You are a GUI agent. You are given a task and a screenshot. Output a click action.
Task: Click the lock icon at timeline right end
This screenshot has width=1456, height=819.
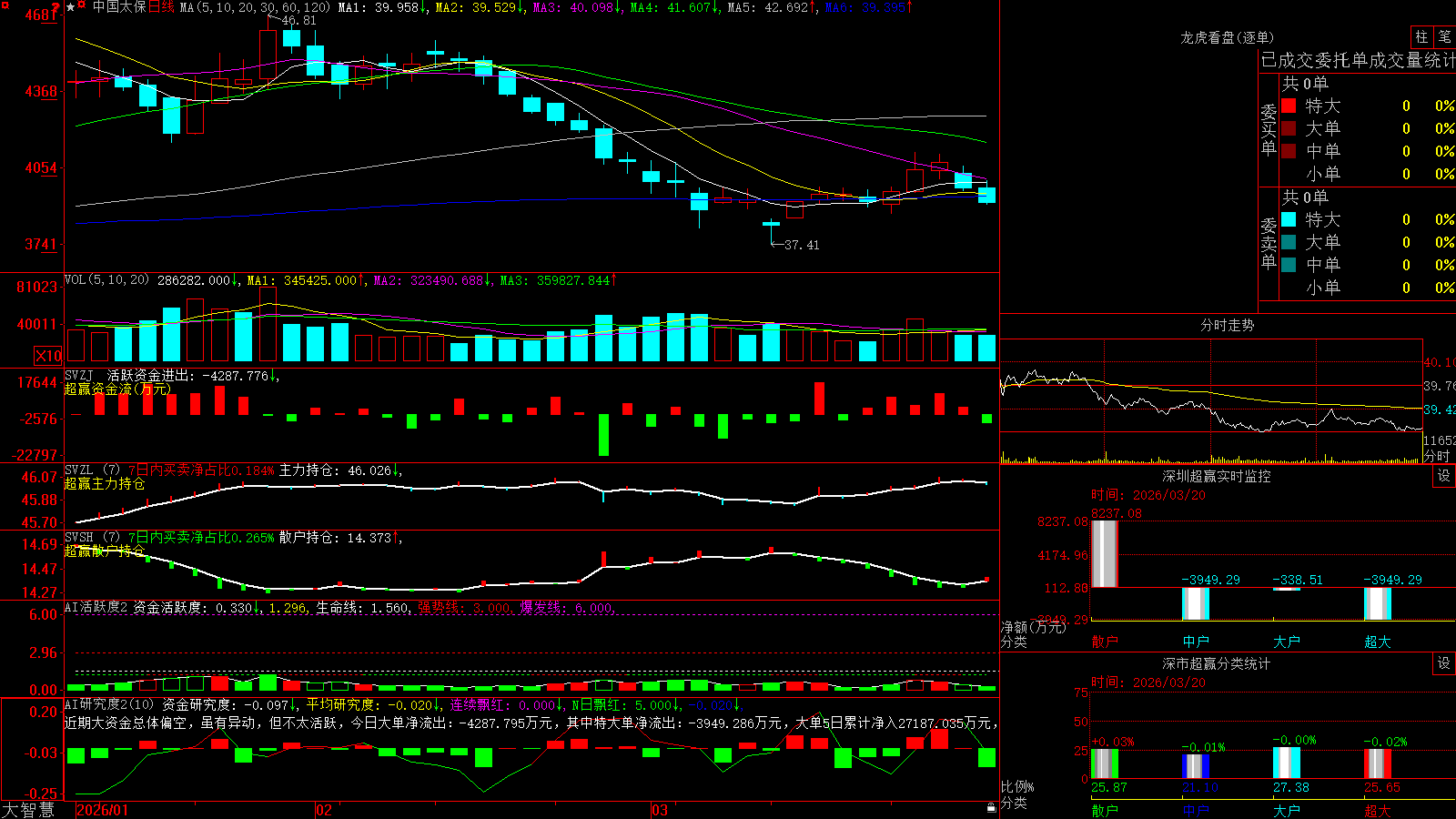(991, 808)
